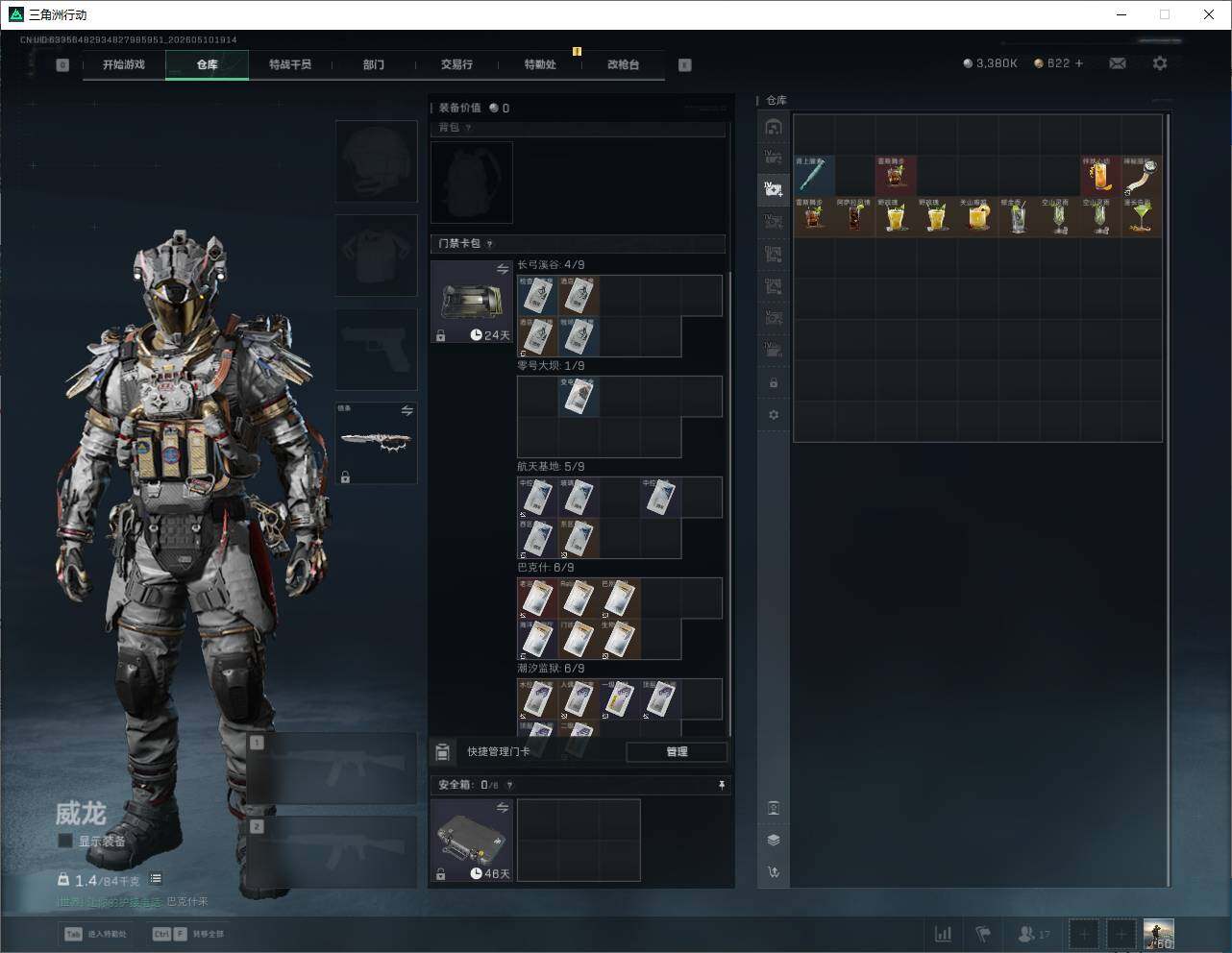The height and width of the screenshot is (953, 1232).
Task: Select the highlighted medical category in warehouse sidebar
Action: point(774,189)
